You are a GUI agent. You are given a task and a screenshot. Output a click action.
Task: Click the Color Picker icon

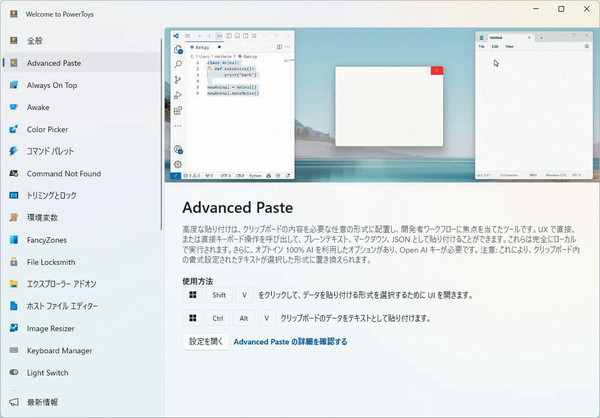pyautogui.click(x=14, y=129)
